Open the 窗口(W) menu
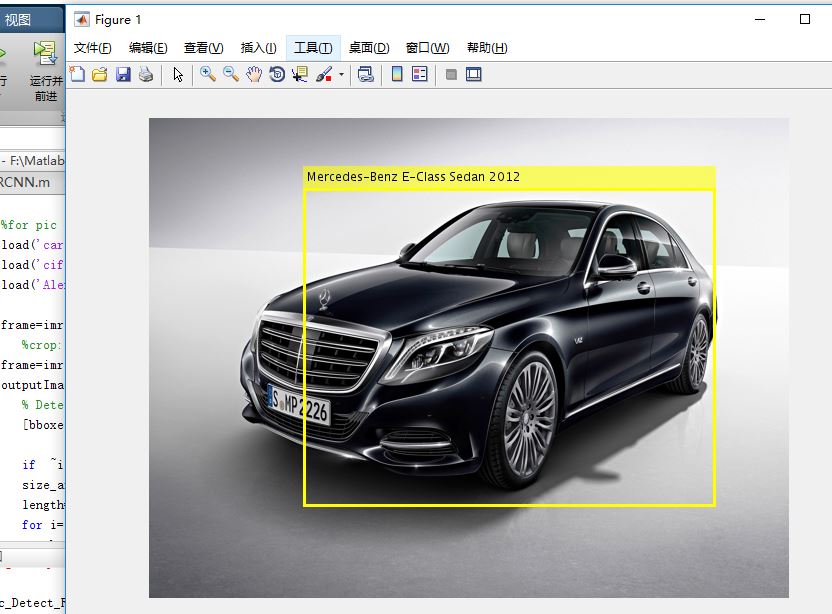832x614 pixels. point(427,48)
